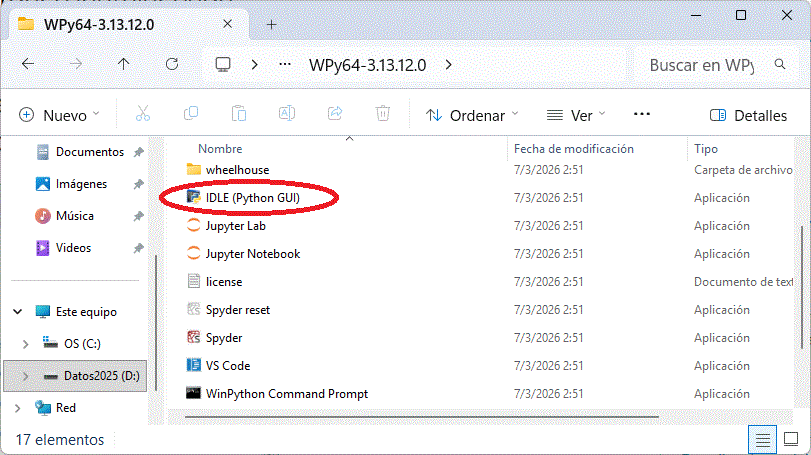Select the WinPython Command Prompt icon
The image size is (811, 455).
193,393
